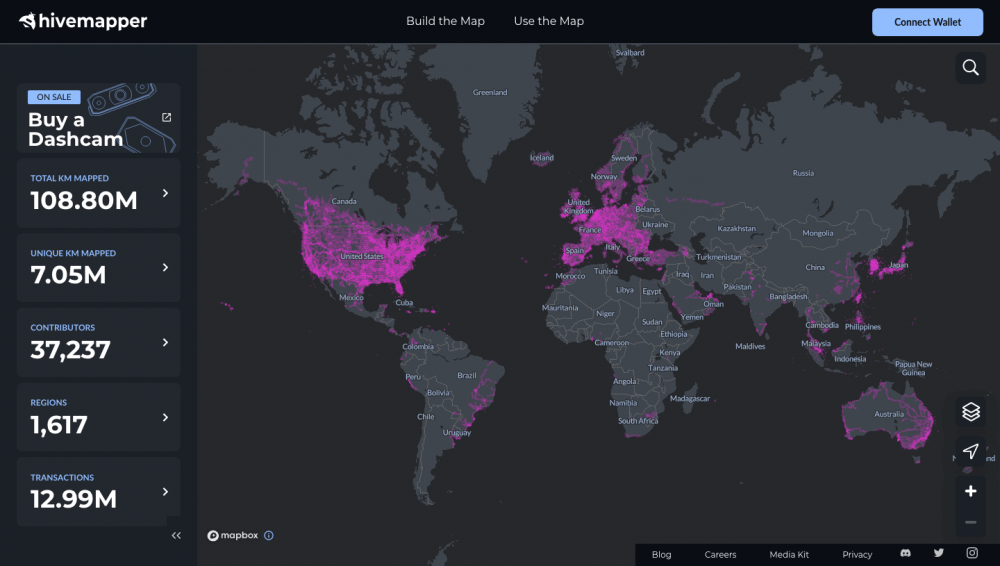Click the Australia map label
The width and height of the screenshot is (1000, 566).
(889, 414)
